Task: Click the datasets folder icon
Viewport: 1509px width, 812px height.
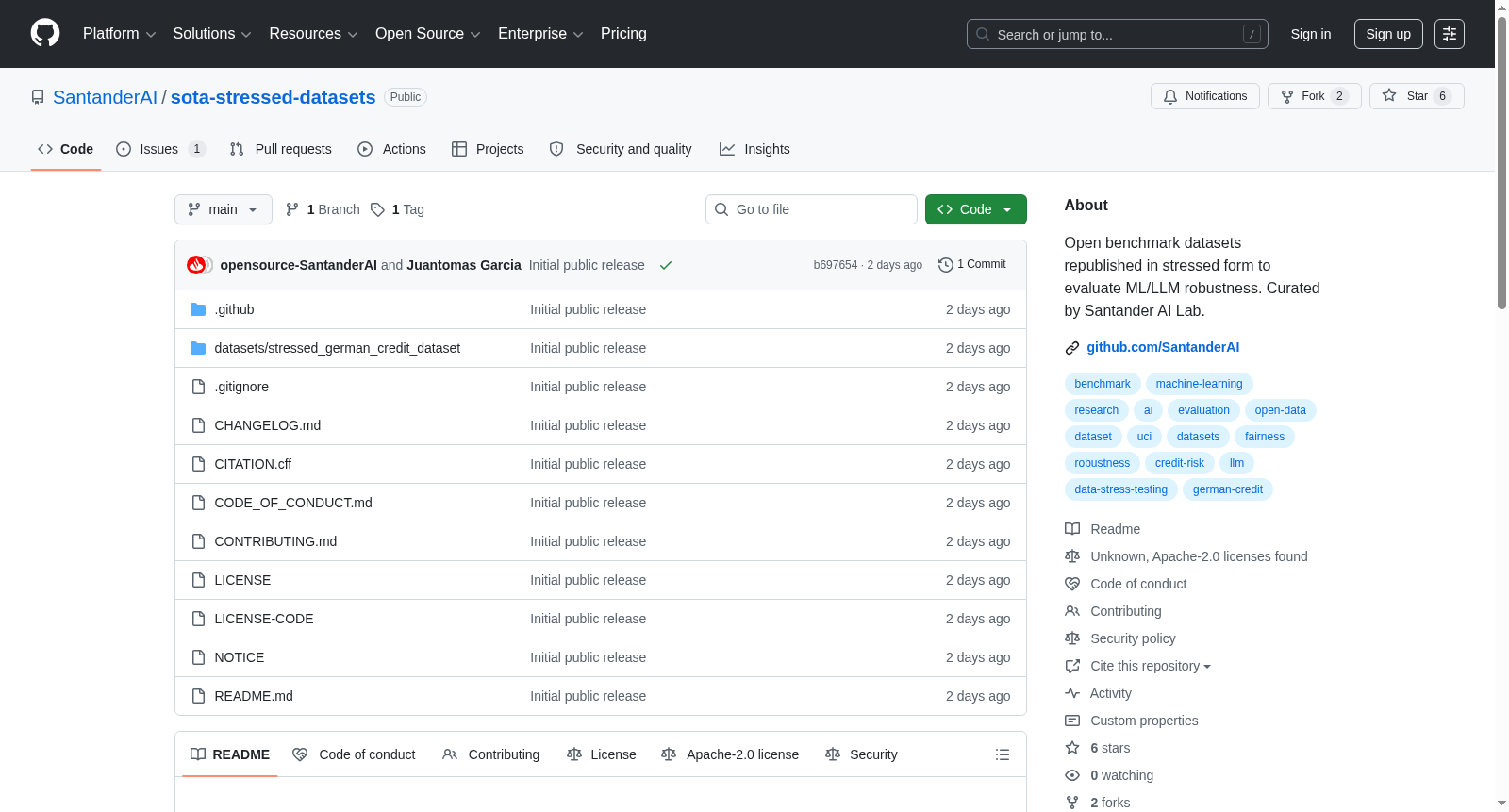Action: 198,348
